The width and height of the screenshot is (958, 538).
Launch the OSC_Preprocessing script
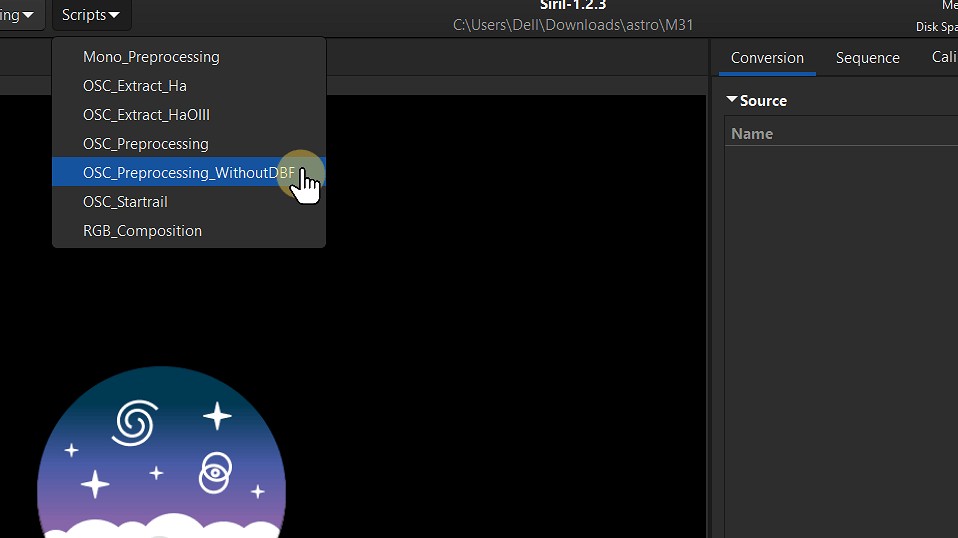145,144
